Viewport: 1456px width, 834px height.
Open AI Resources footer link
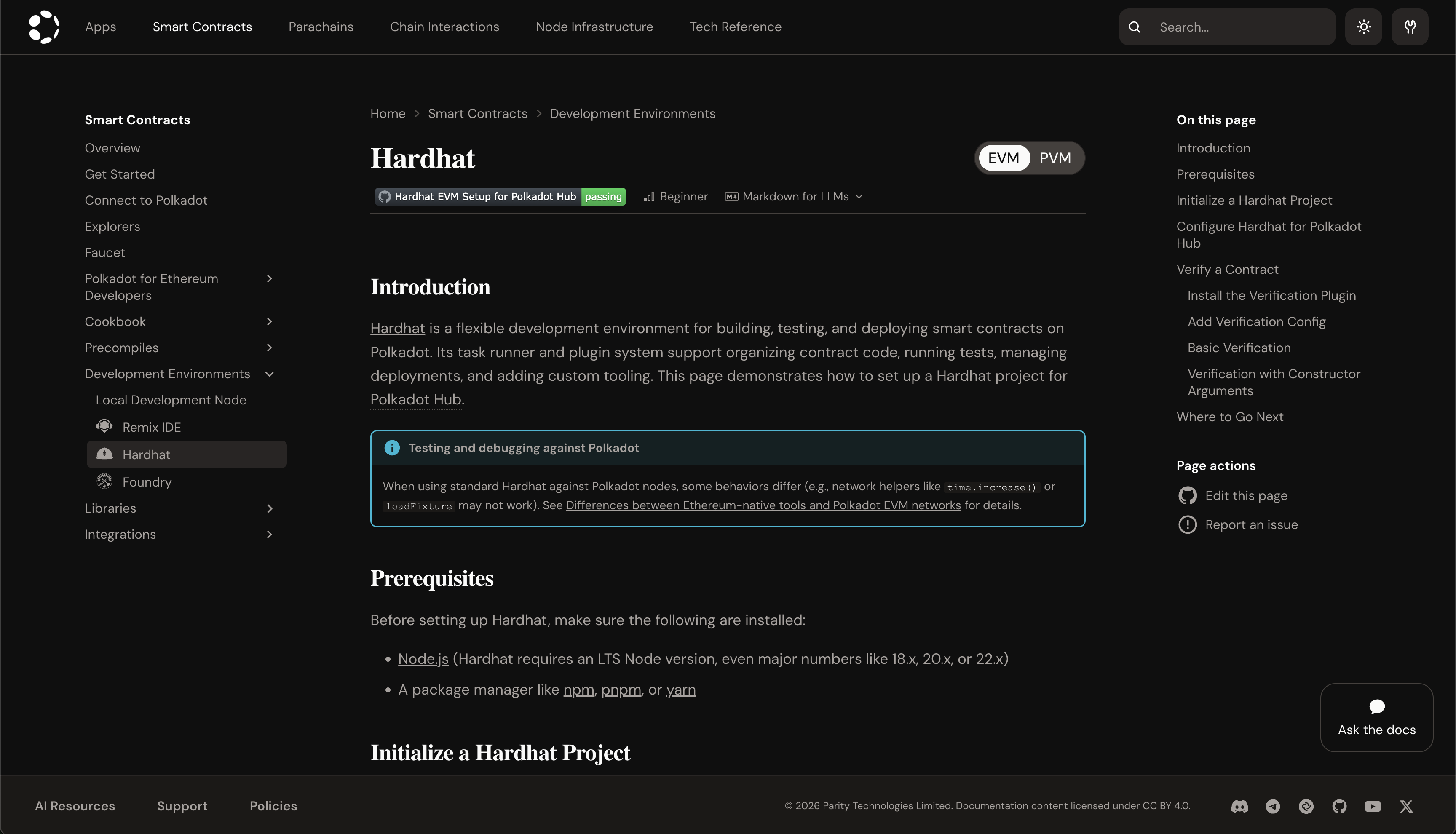pyautogui.click(x=75, y=806)
